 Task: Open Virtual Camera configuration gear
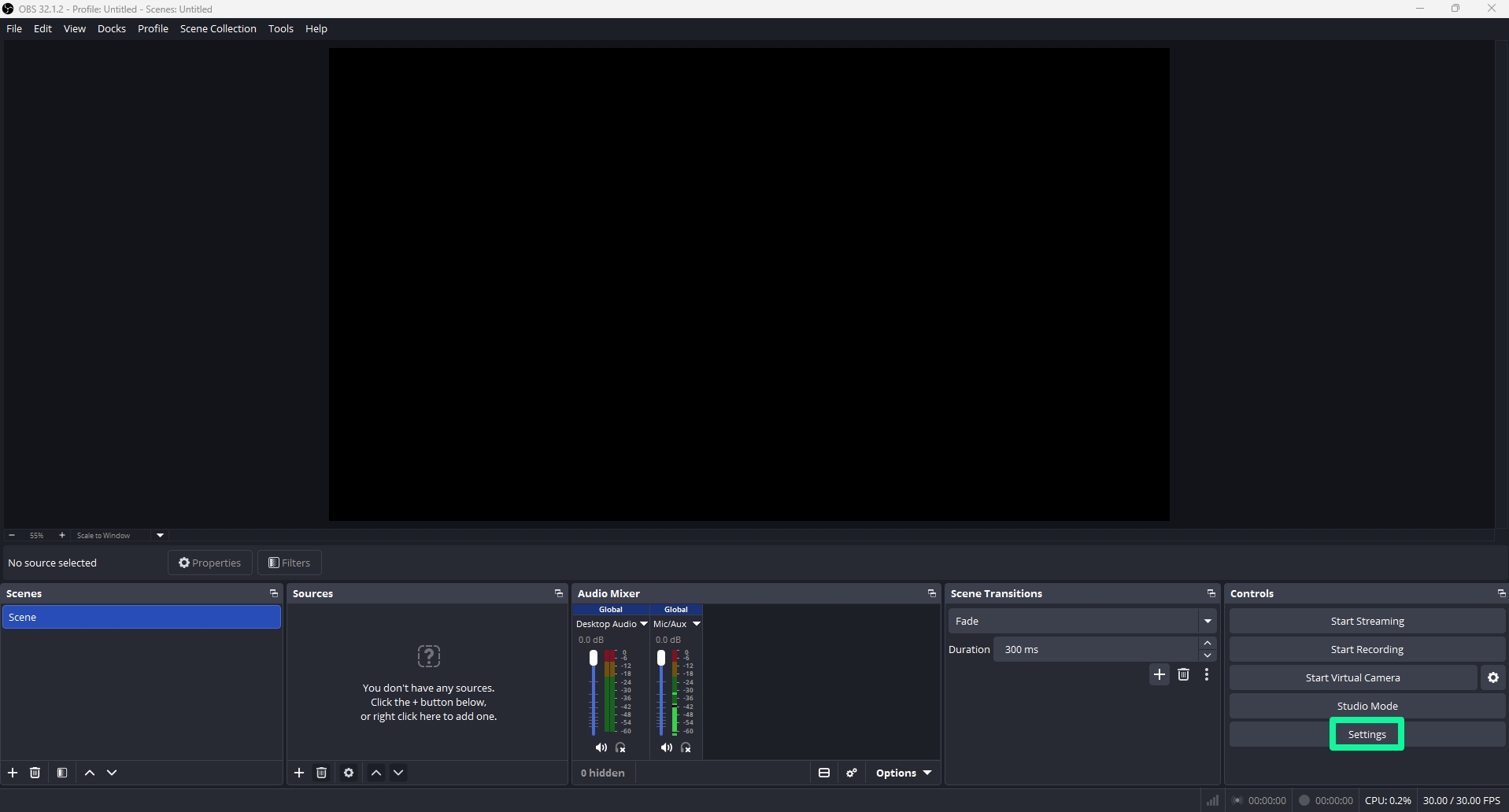[1493, 677]
